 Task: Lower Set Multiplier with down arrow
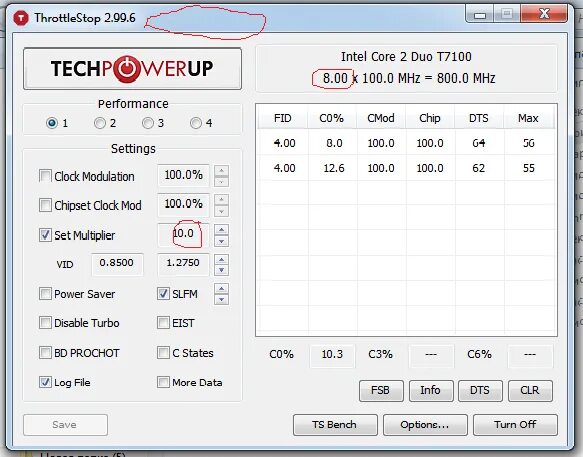pos(222,241)
